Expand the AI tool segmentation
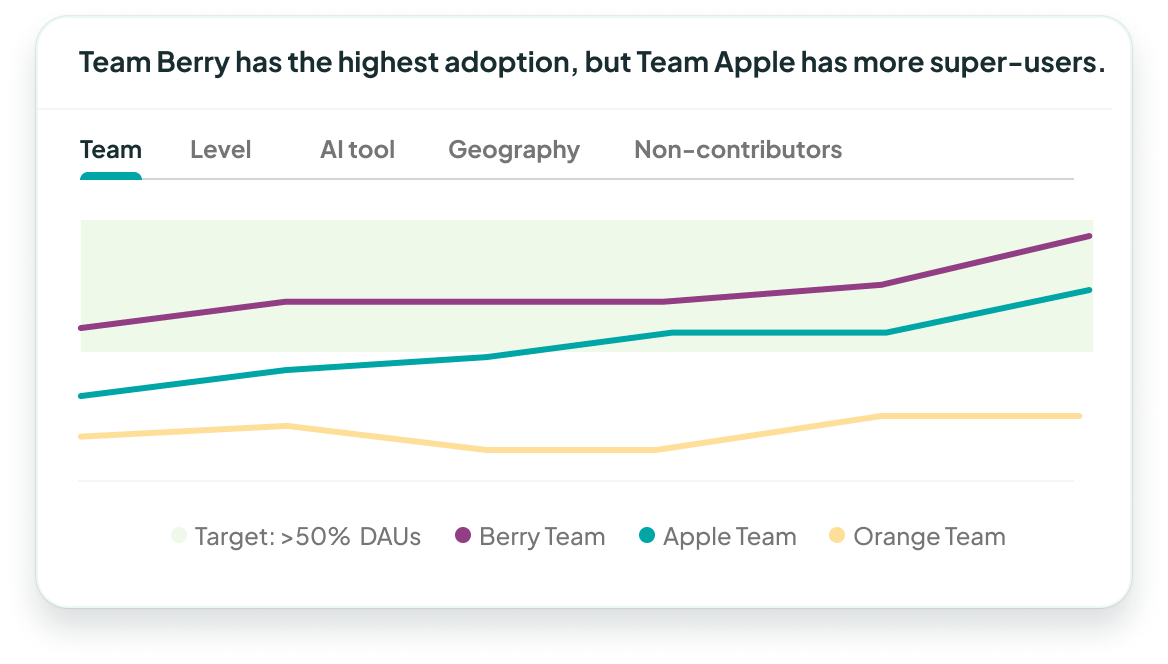1168x664 pixels. point(357,149)
